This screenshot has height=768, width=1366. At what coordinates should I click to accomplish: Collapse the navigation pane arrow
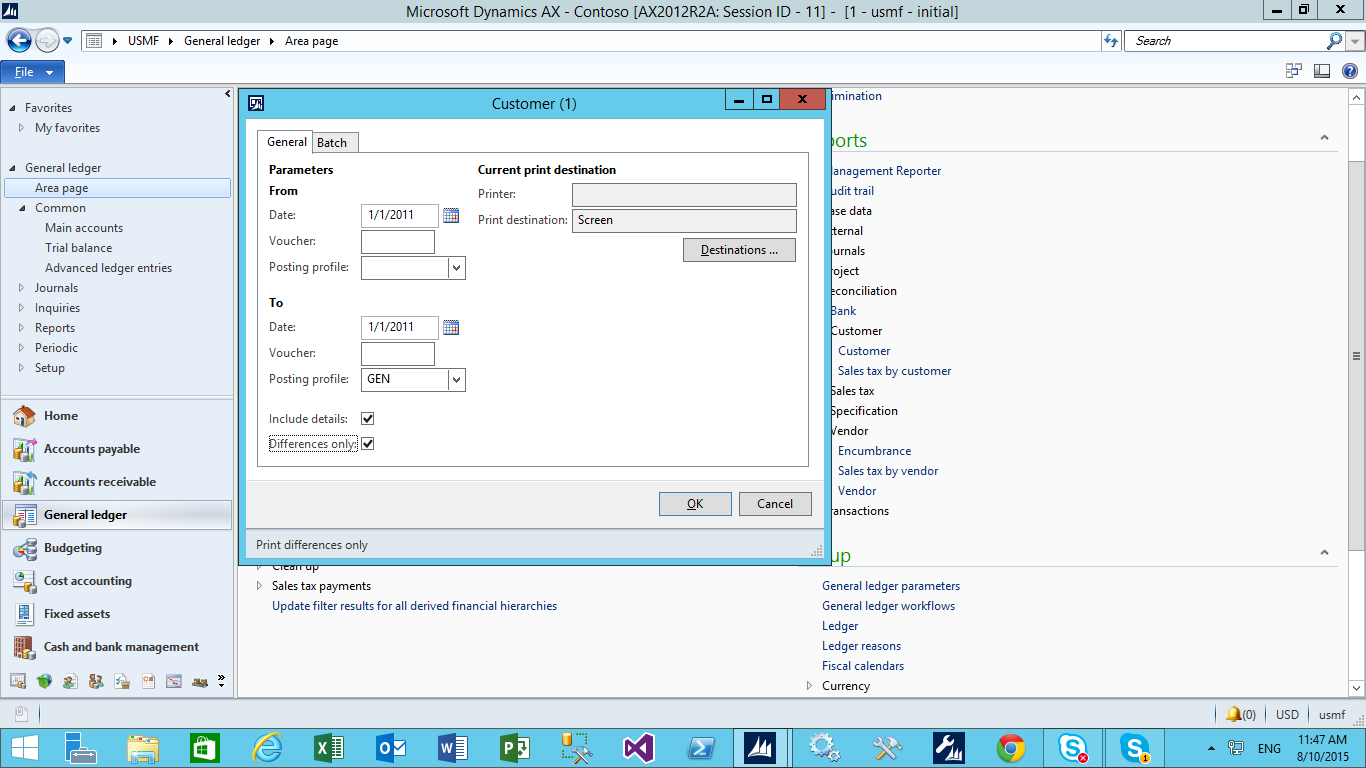pyautogui.click(x=227, y=94)
